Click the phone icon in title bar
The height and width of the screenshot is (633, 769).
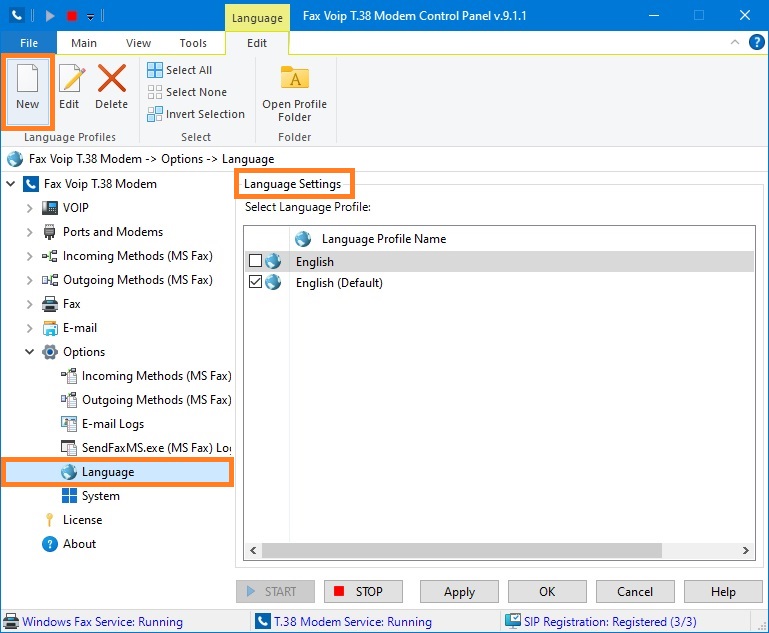coord(17,16)
